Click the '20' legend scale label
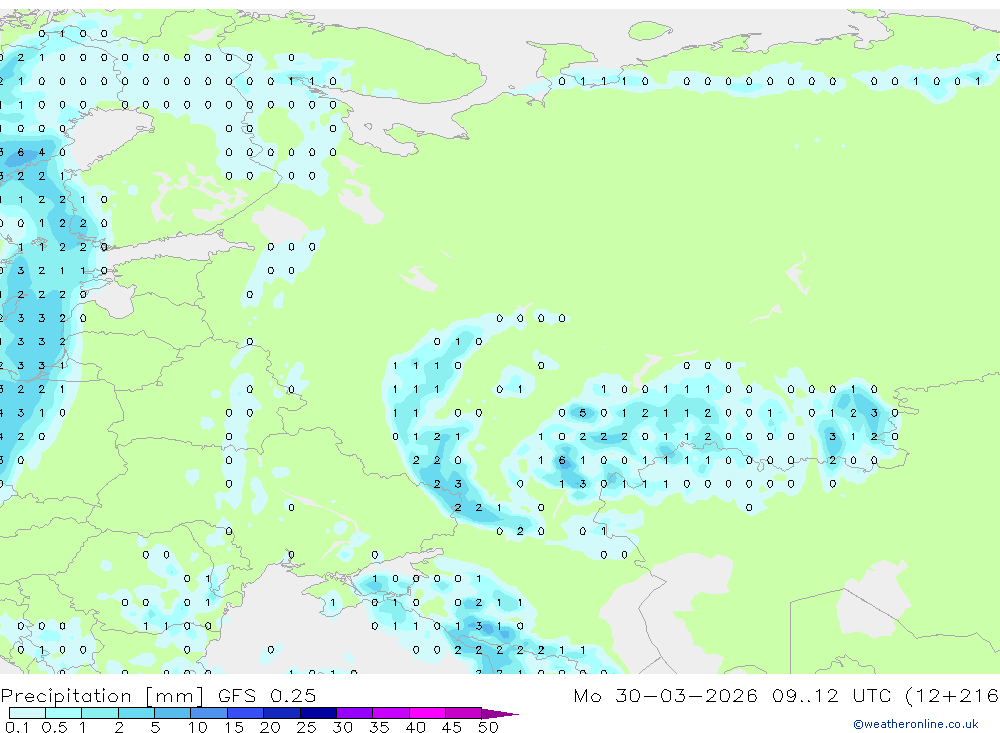Image resolution: width=1000 pixels, height=733 pixels. (x=270, y=727)
